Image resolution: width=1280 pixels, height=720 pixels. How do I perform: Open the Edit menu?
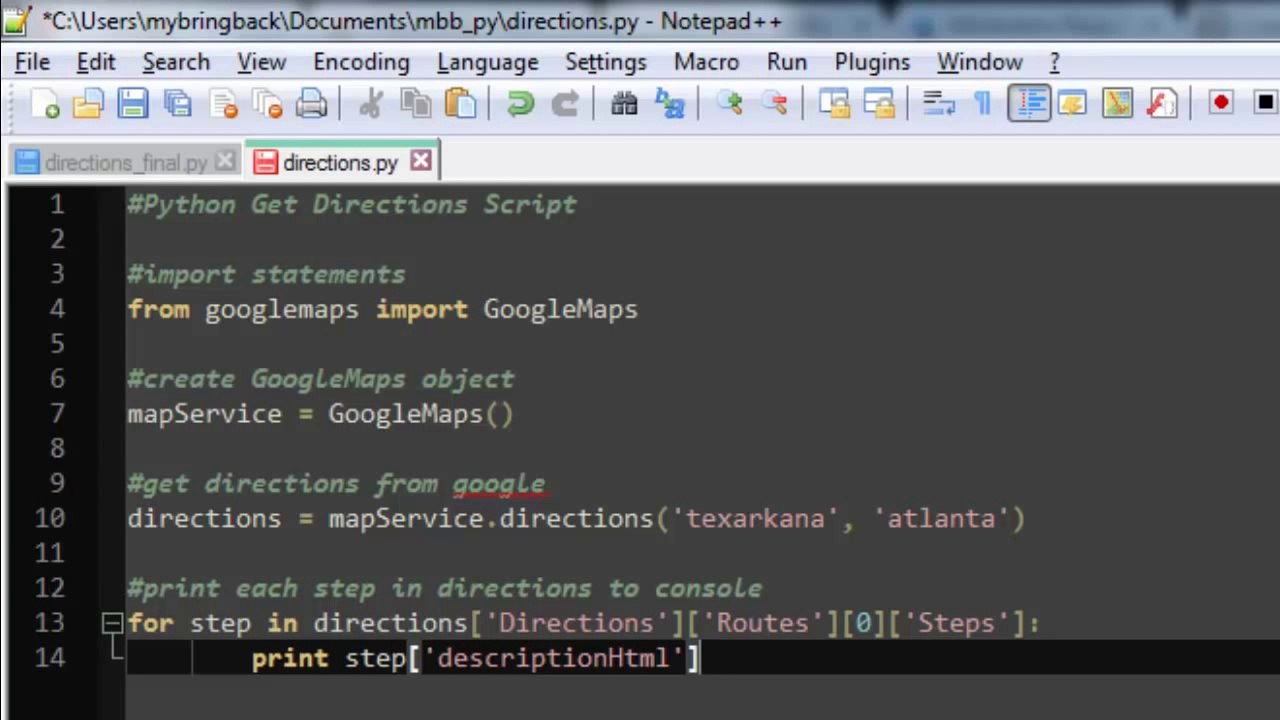pos(96,62)
